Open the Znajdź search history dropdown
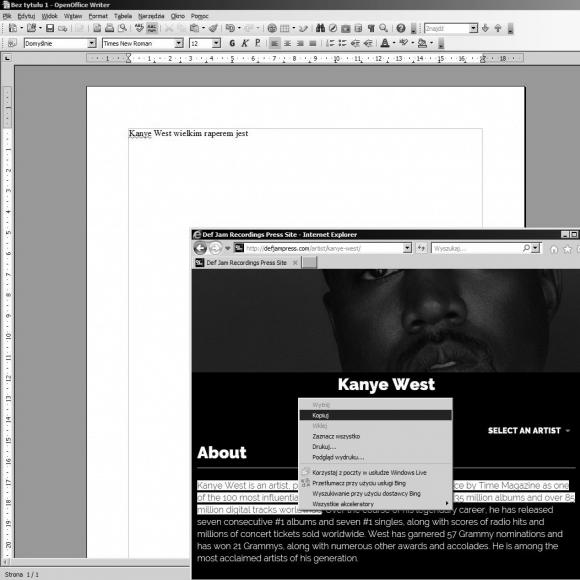This screenshot has width=580, height=580. (x=473, y=28)
